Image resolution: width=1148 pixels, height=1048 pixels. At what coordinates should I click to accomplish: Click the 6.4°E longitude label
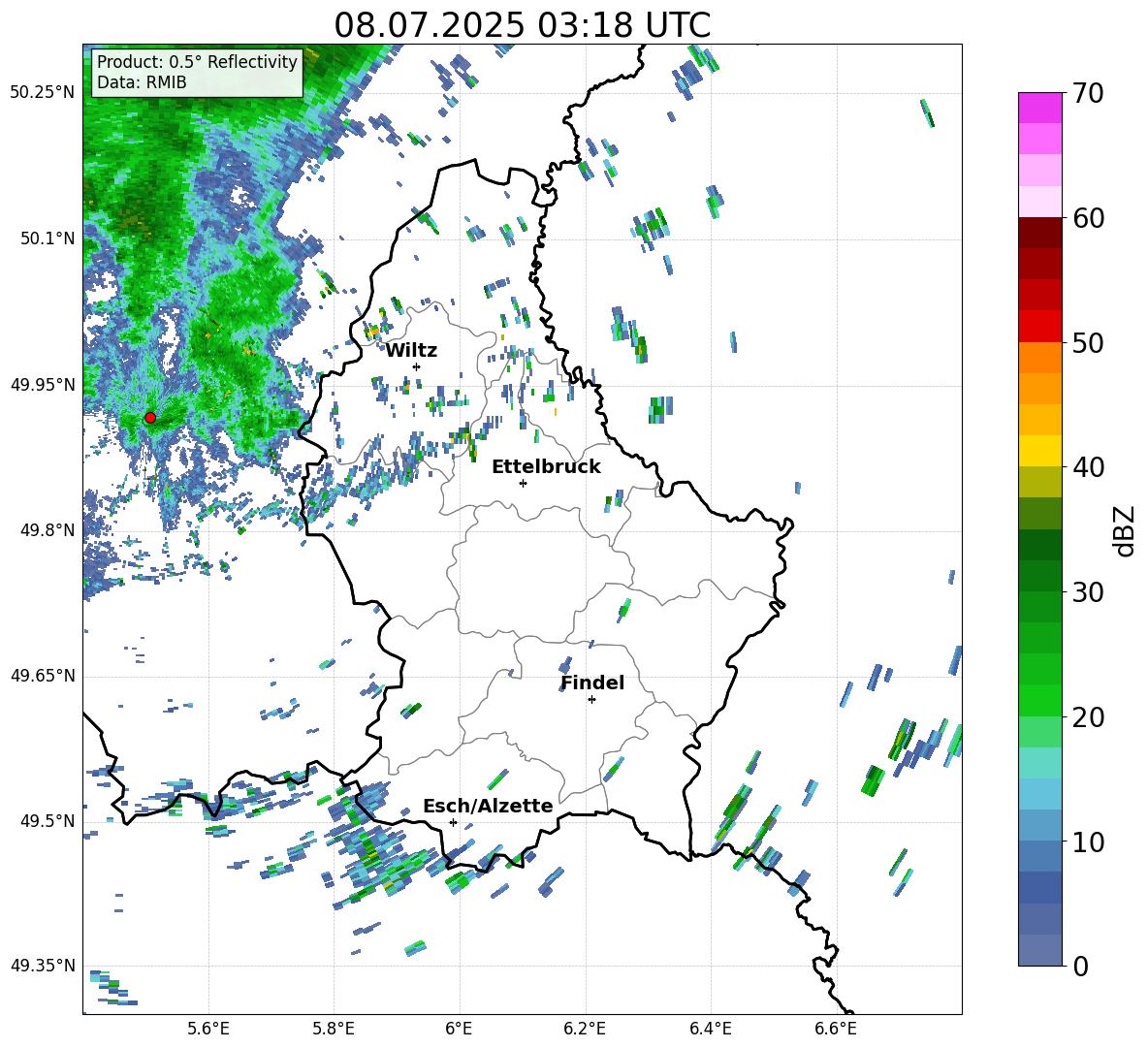[x=710, y=1029]
